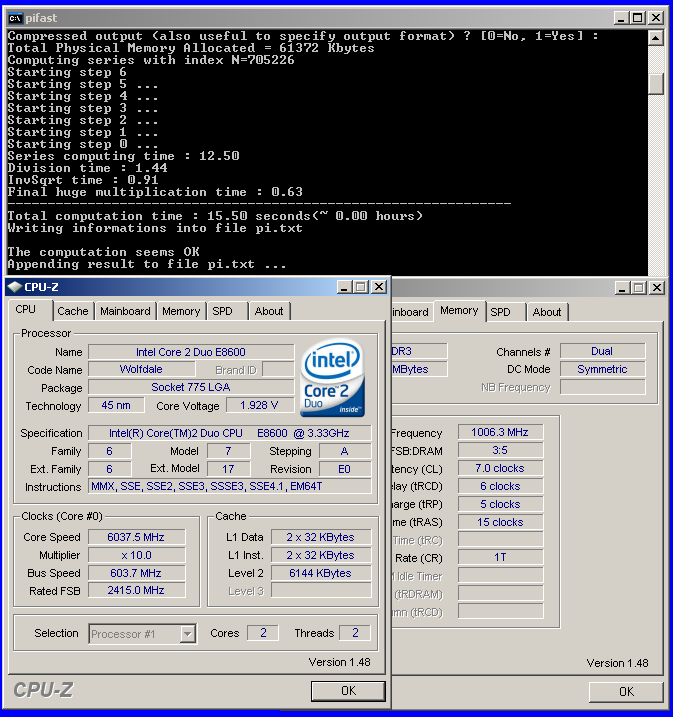673x717 pixels.
Task: Click the Revision value 'E0'
Action: pos(345,469)
